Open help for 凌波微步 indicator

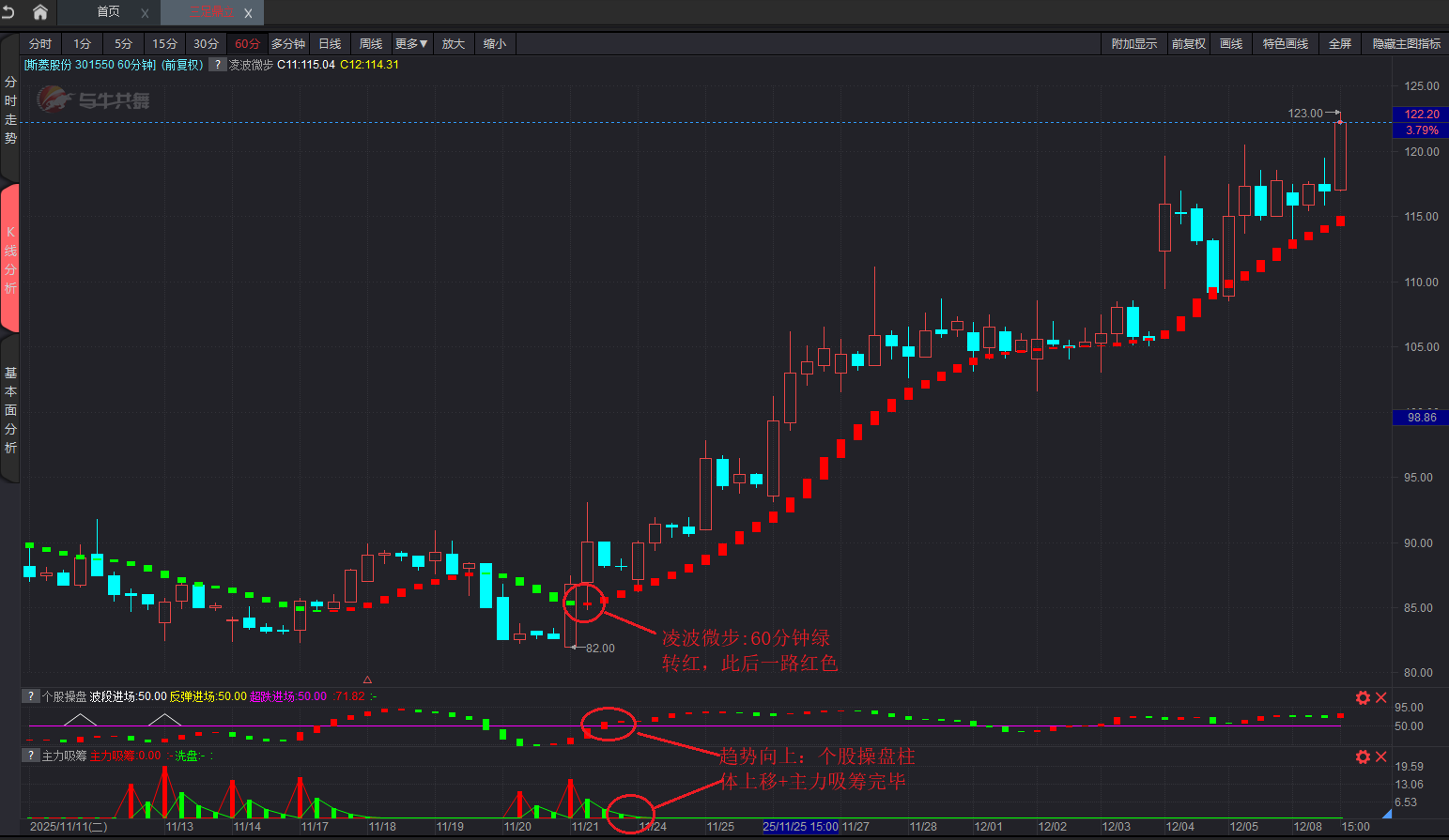coord(218,65)
